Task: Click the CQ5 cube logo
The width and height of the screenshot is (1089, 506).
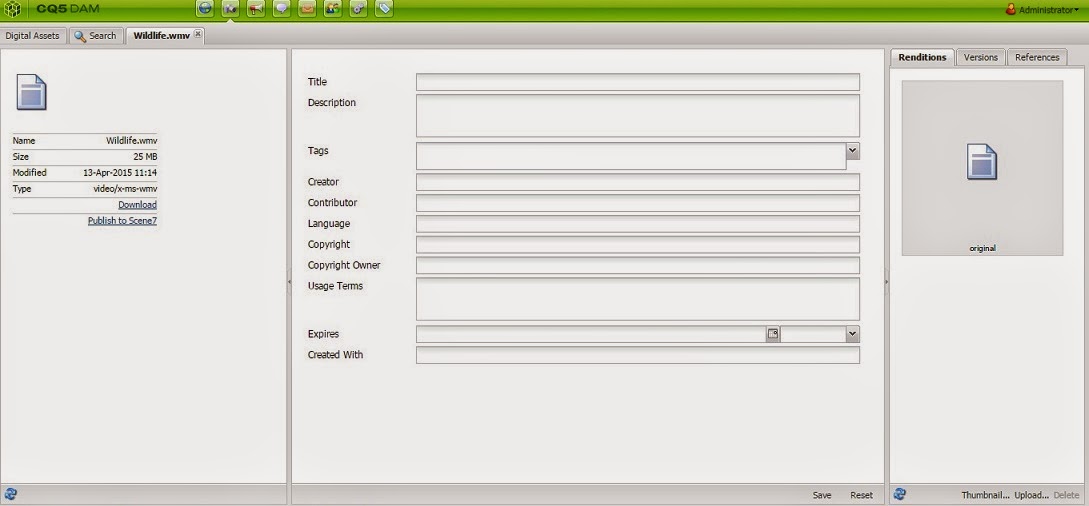Action: 13,9
